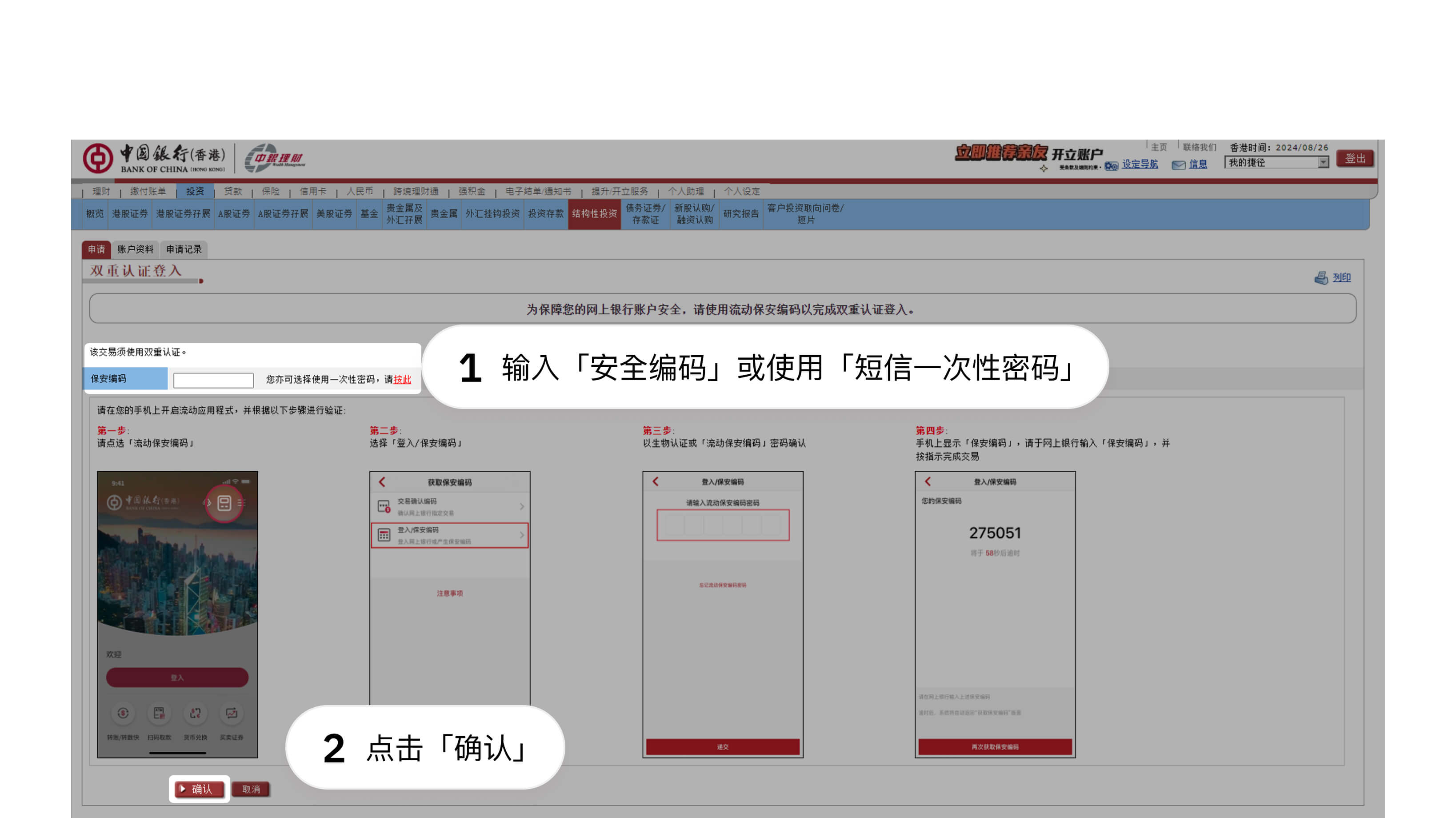The width and height of the screenshot is (1456, 818).
Task: Select the 电子结单/通知书 menu item
Action: [x=538, y=191]
